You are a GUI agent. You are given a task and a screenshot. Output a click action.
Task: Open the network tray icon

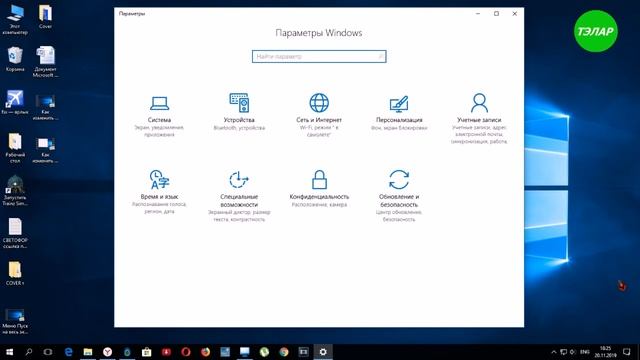[x=563, y=352]
